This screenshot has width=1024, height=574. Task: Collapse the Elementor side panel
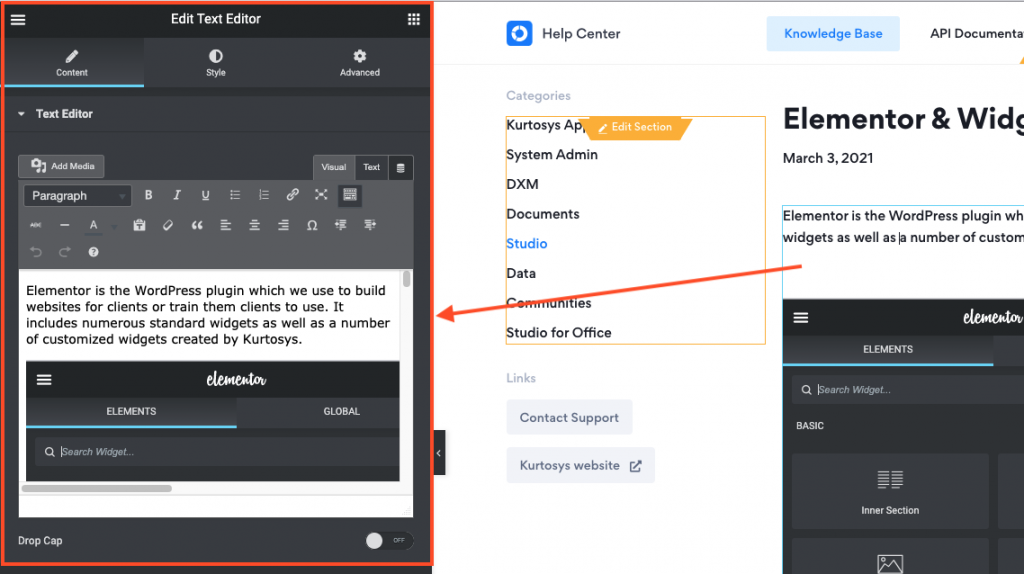(439, 453)
